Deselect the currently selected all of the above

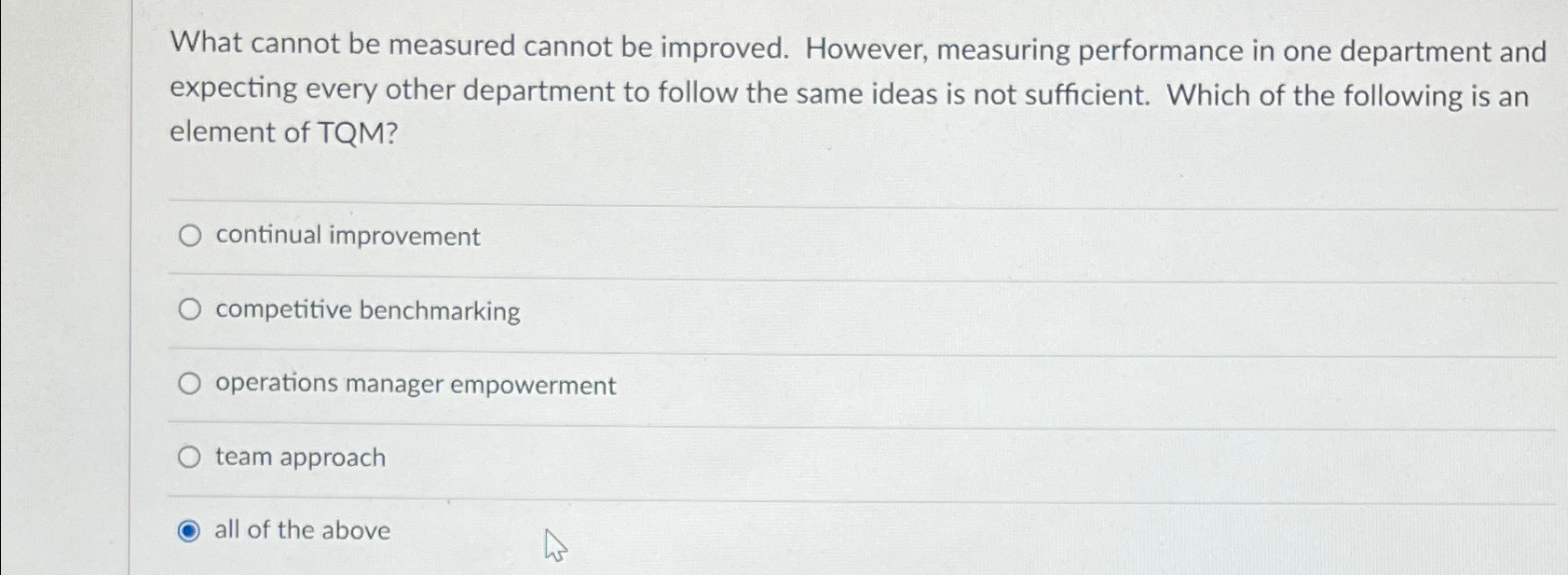click(x=191, y=530)
